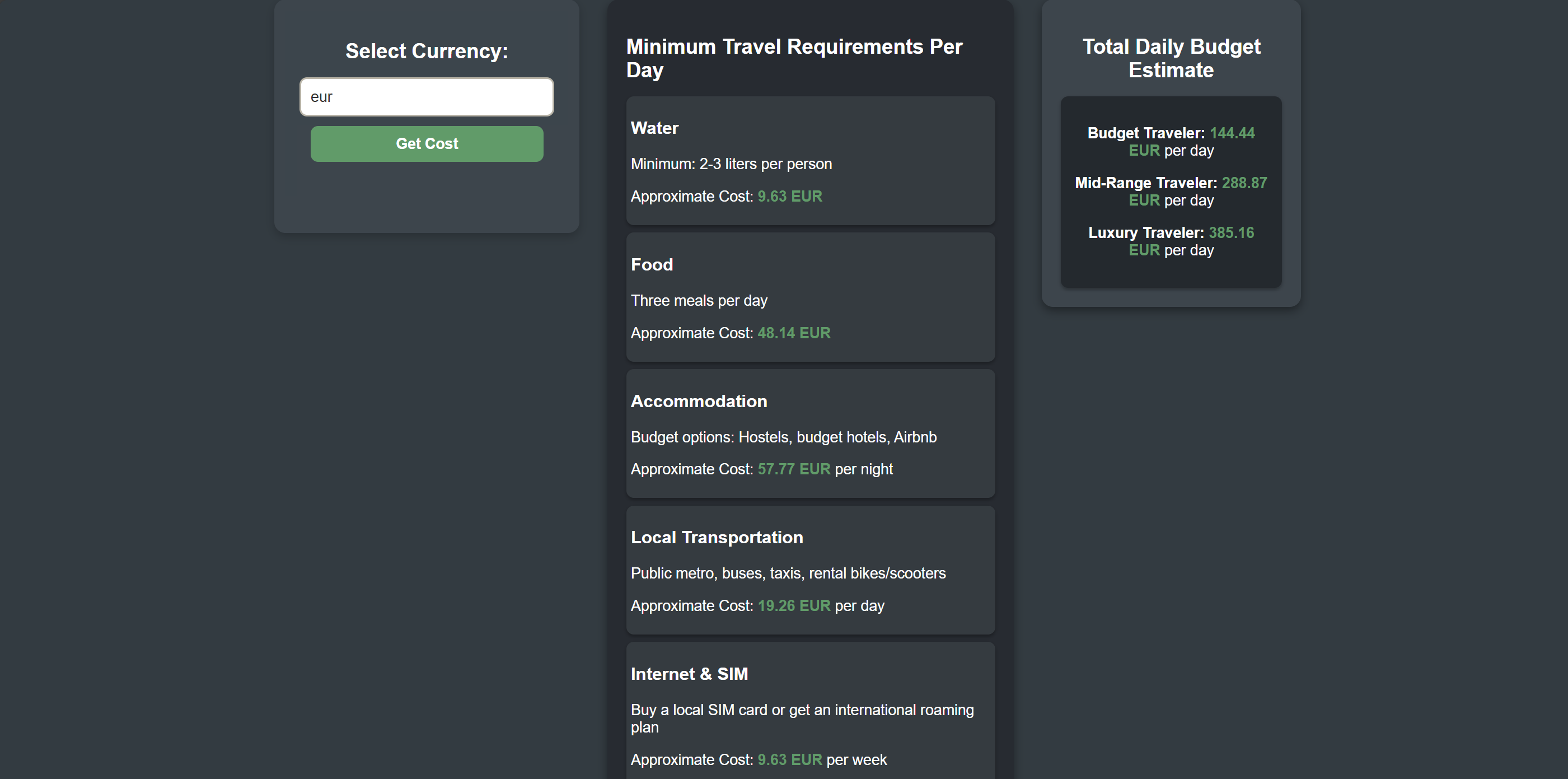Click the Local Transportation heading

717,537
